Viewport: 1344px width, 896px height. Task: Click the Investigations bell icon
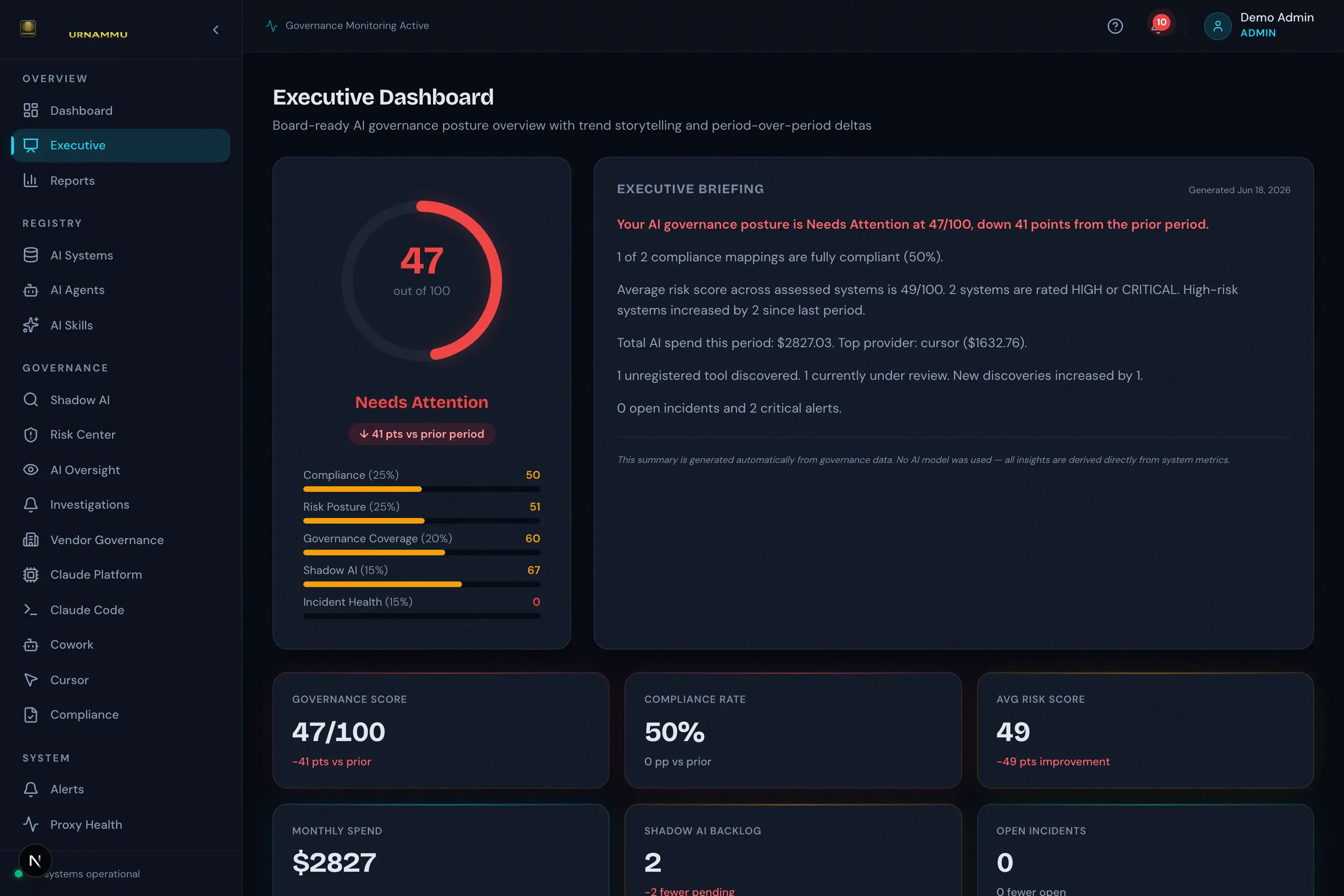click(x=31, y=504)
